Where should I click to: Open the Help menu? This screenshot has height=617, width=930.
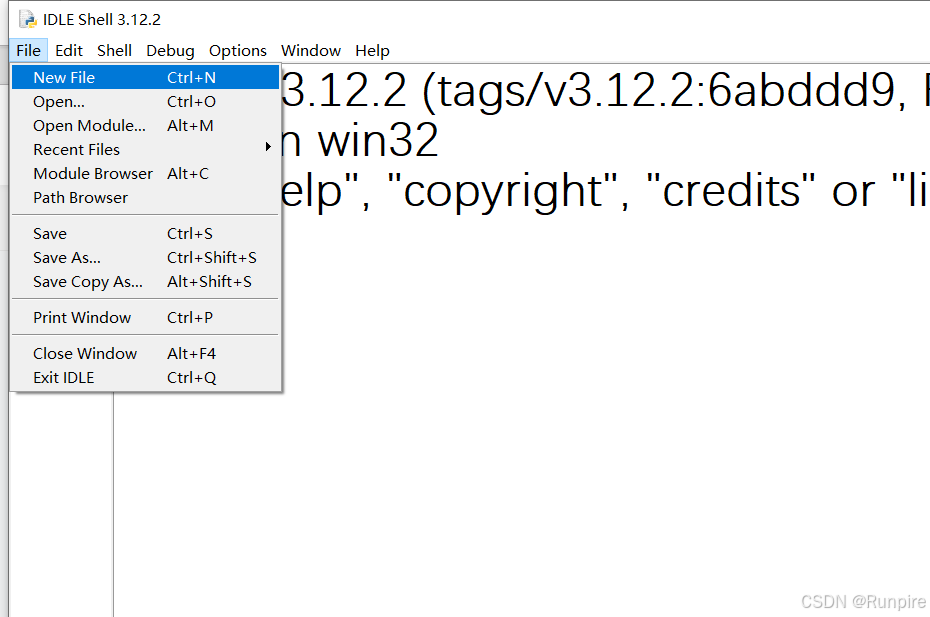coord(372,50)
